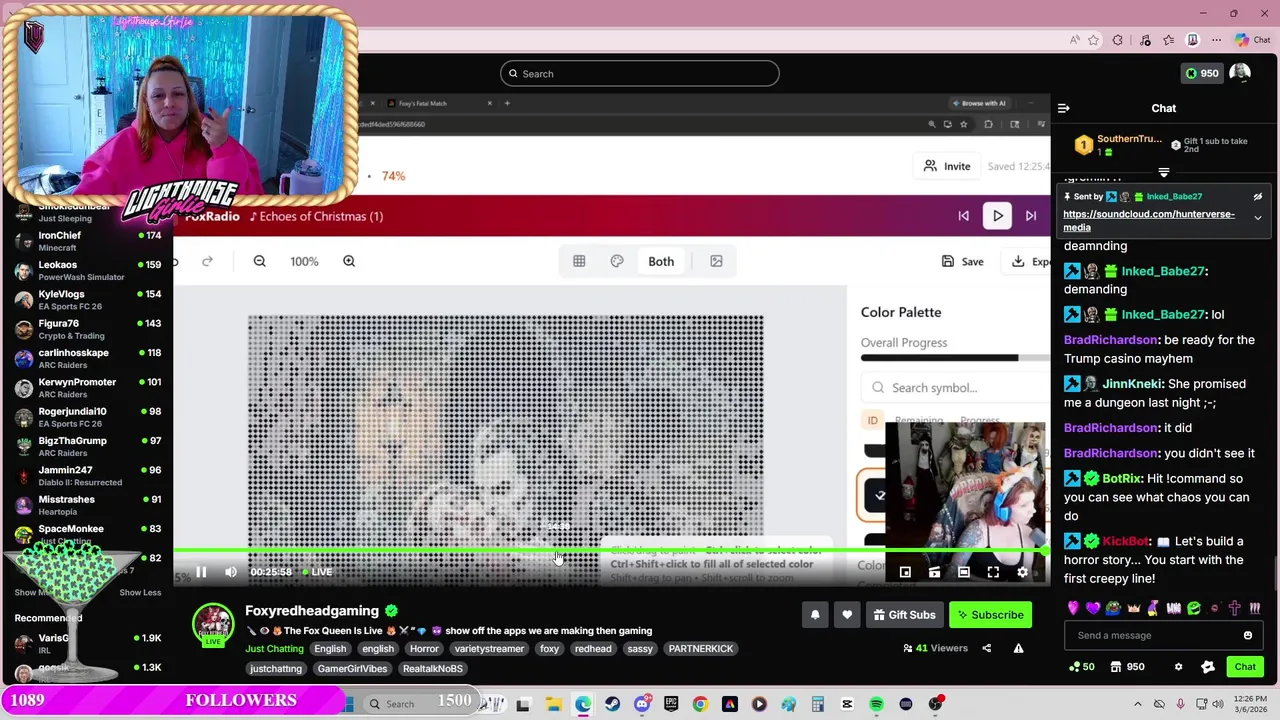Expand the pinned chat message chevron
Viewport: 1280px width, 720px height.
(x=1258, y=217)
